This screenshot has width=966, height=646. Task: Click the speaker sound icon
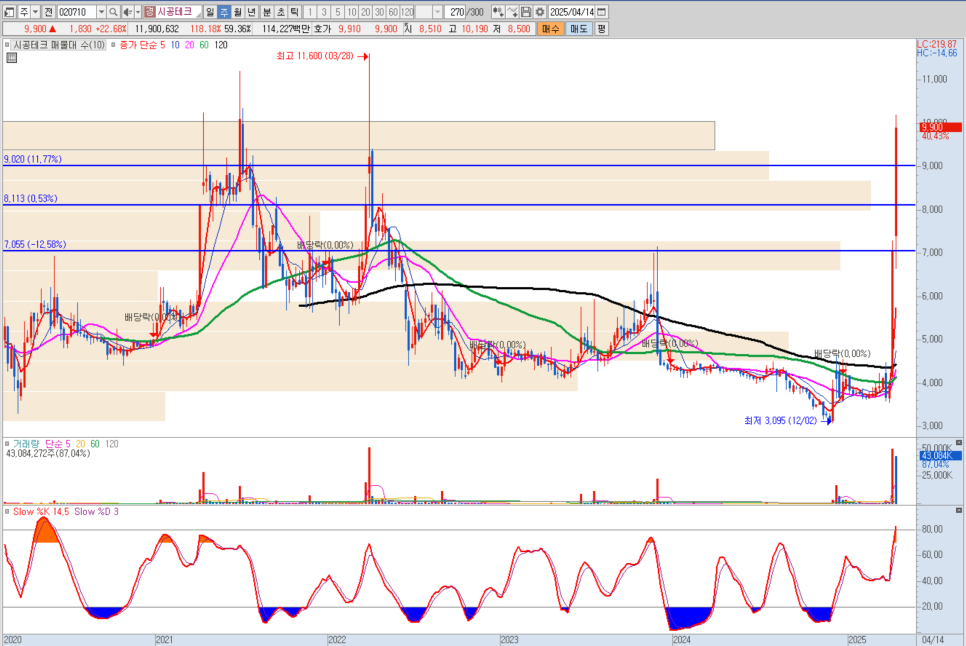tap(127, 12)
